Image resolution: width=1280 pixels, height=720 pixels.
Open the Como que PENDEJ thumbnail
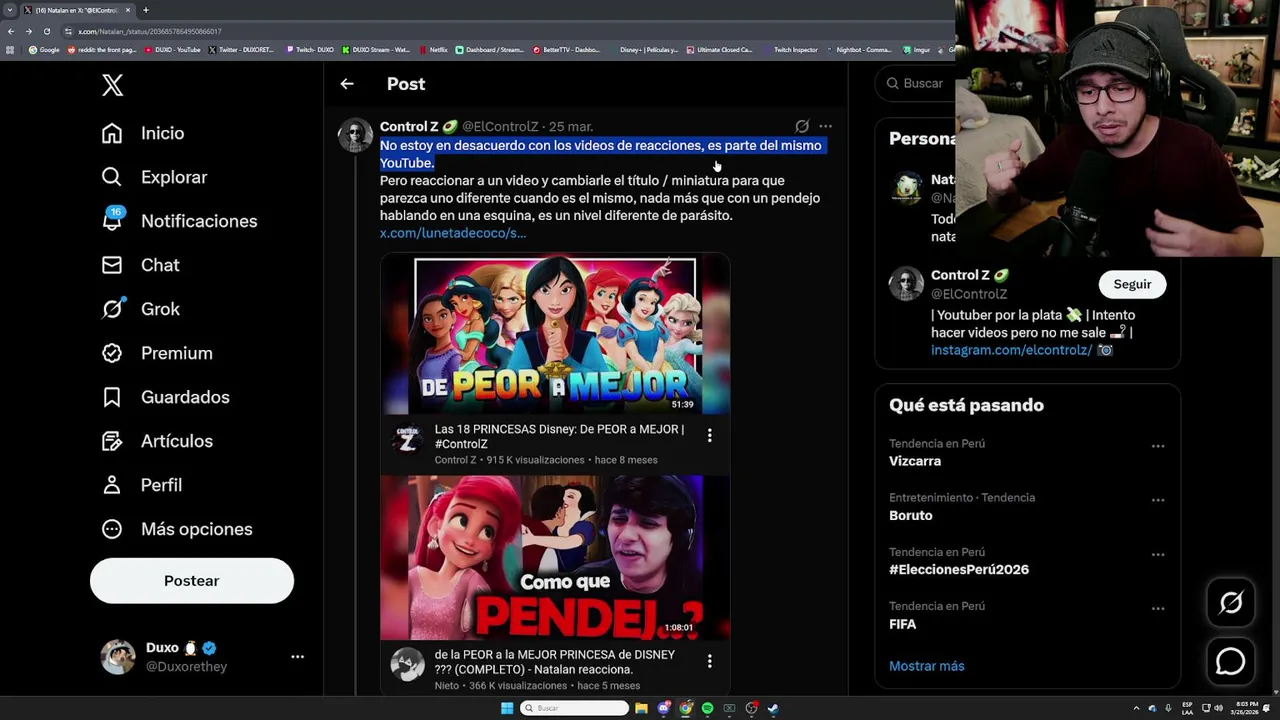tap(555, 557)
